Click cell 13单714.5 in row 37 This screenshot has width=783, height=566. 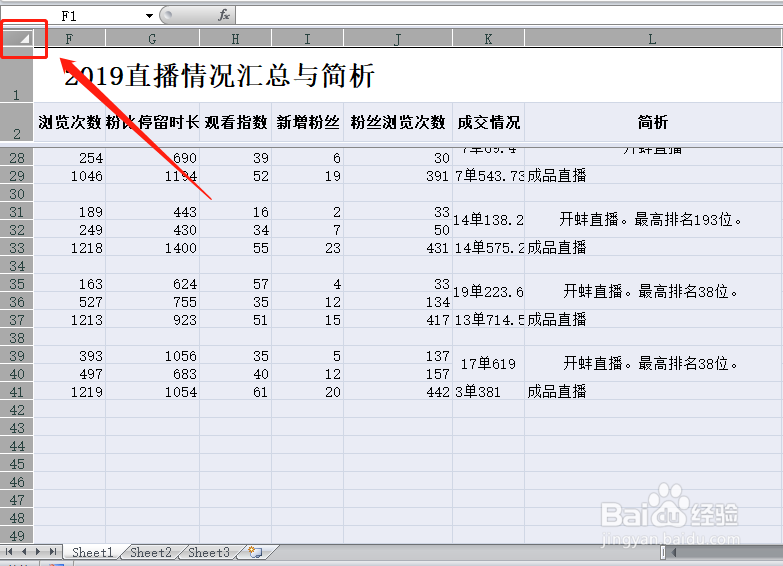488,320
